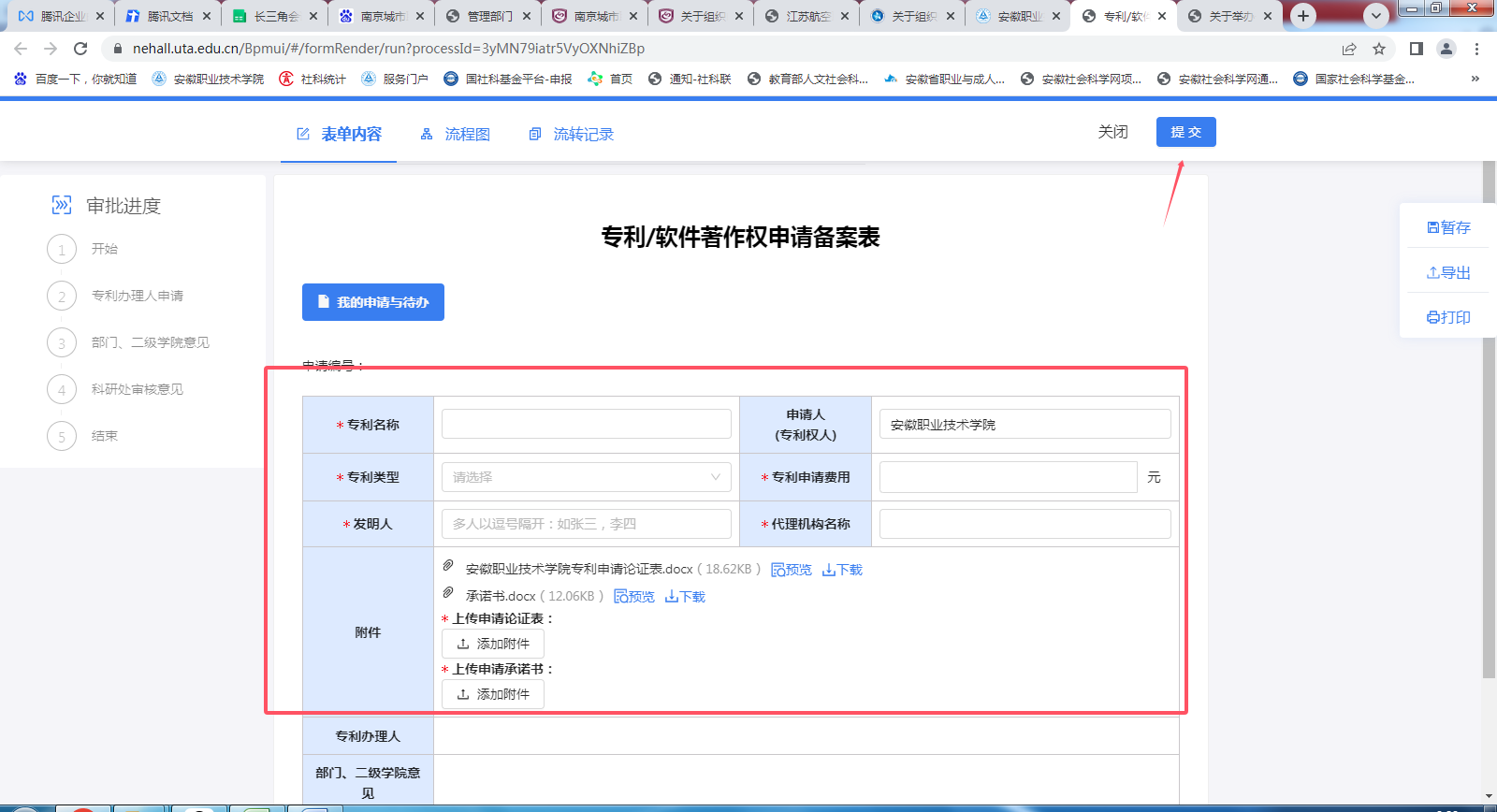The height and width of the screenshot is (812, 1497).
Task: Switch to the 流程图 tab
Action: pyautogui.click(x=456, y=135)
